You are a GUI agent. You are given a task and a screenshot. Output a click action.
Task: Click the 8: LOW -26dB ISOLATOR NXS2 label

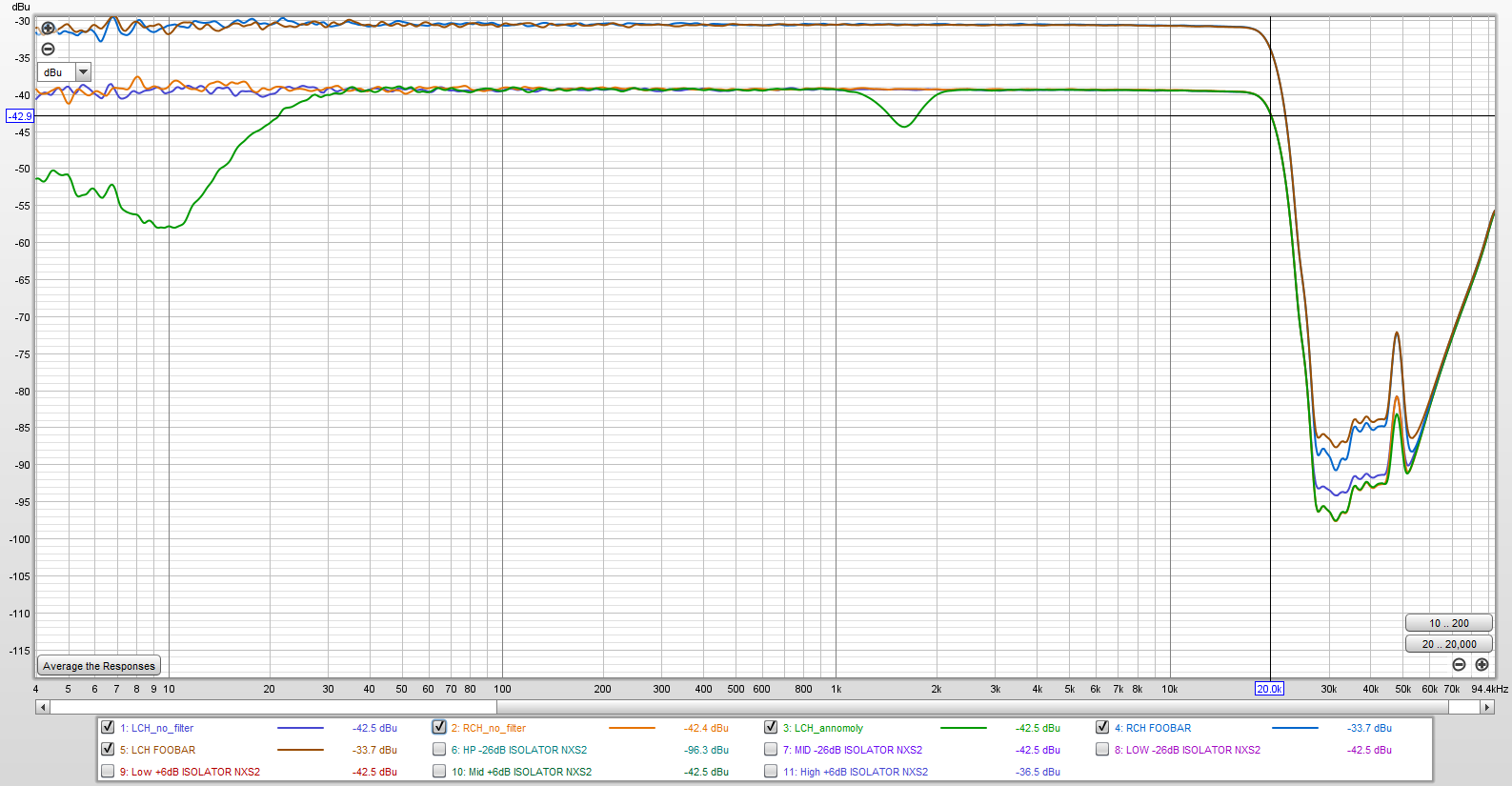pyautogui.click(x=1187, y=750)
